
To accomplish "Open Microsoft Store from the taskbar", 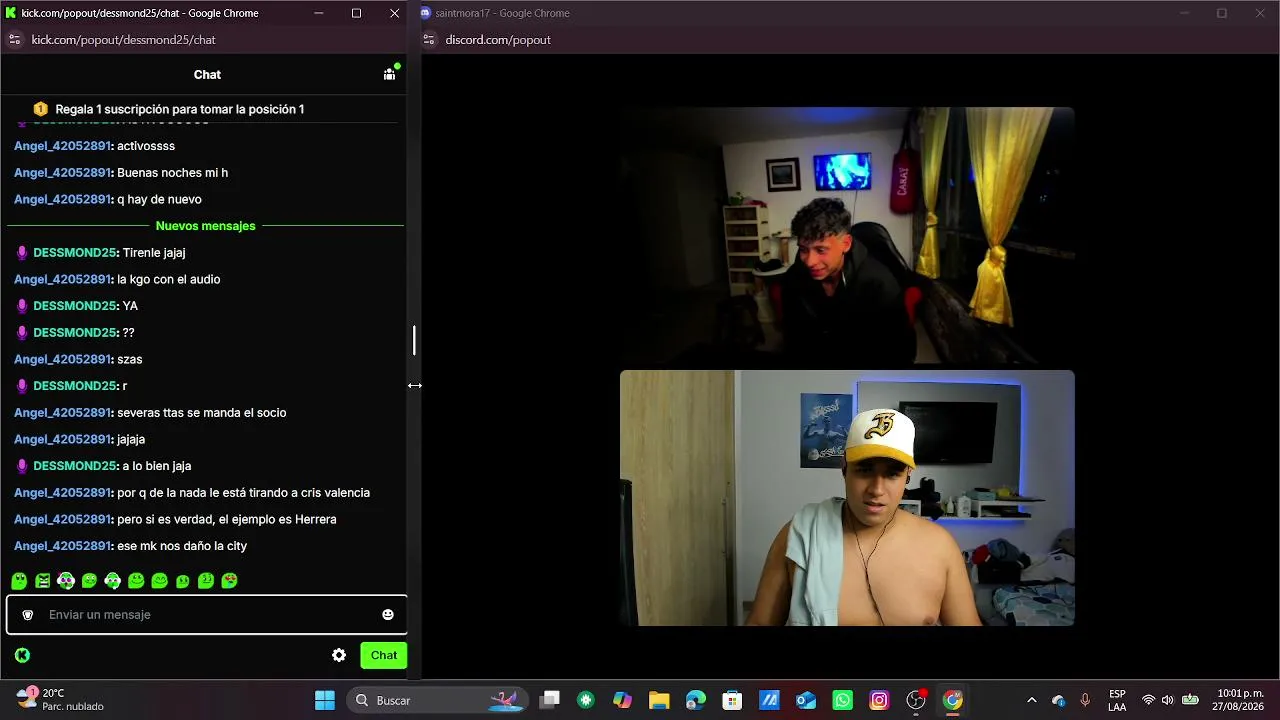I will (x=732, y=700).
